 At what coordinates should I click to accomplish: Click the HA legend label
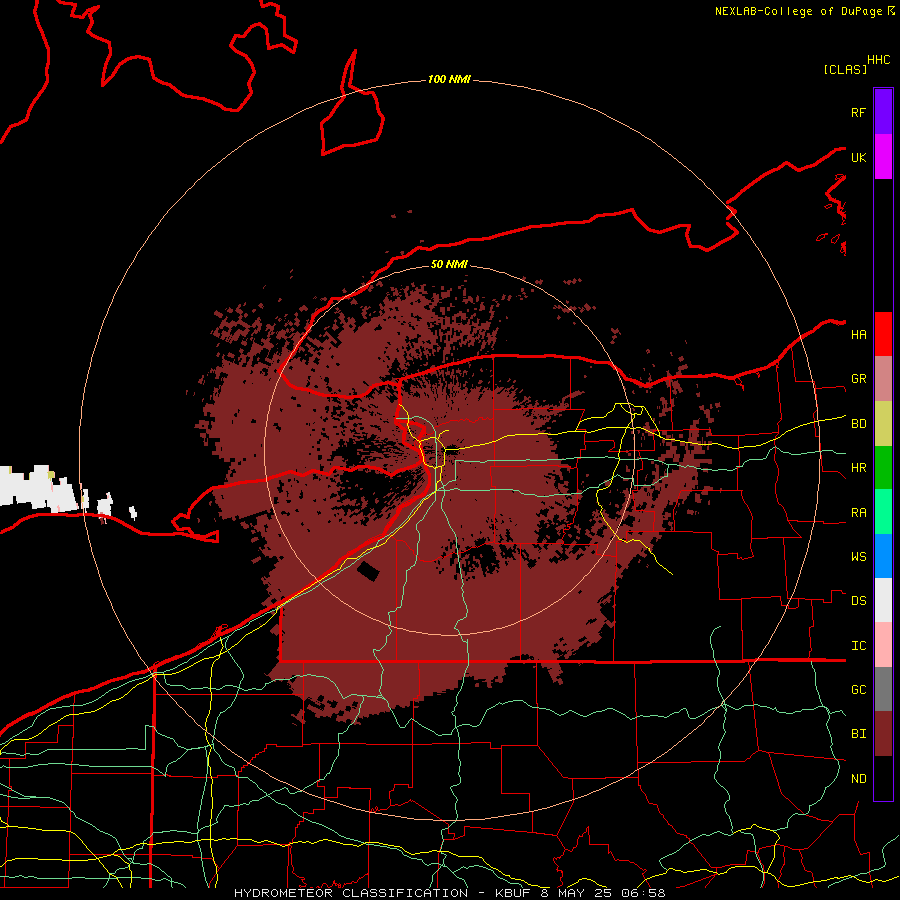click(859, 335)
